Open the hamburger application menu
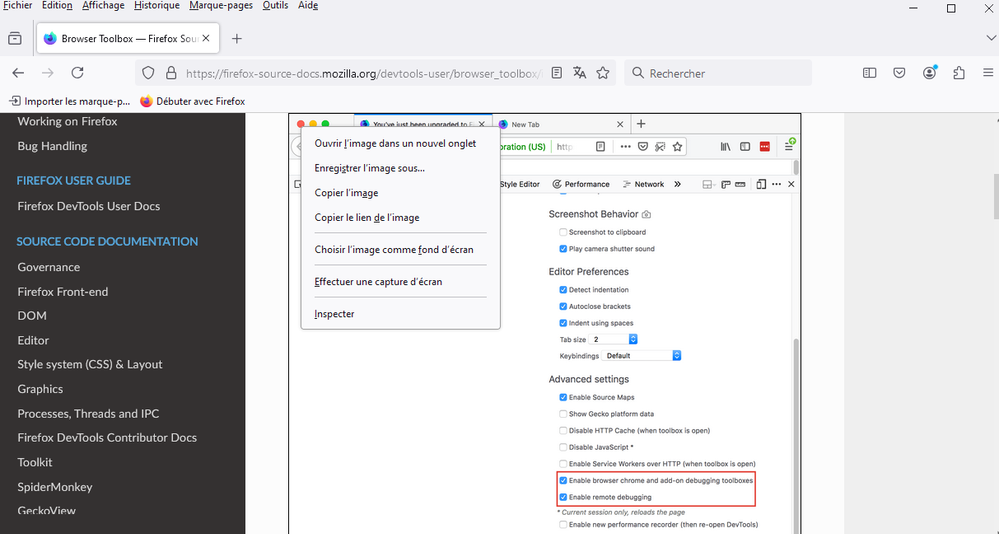The width and height of the screenshot is (999, 534). point(988,73)
